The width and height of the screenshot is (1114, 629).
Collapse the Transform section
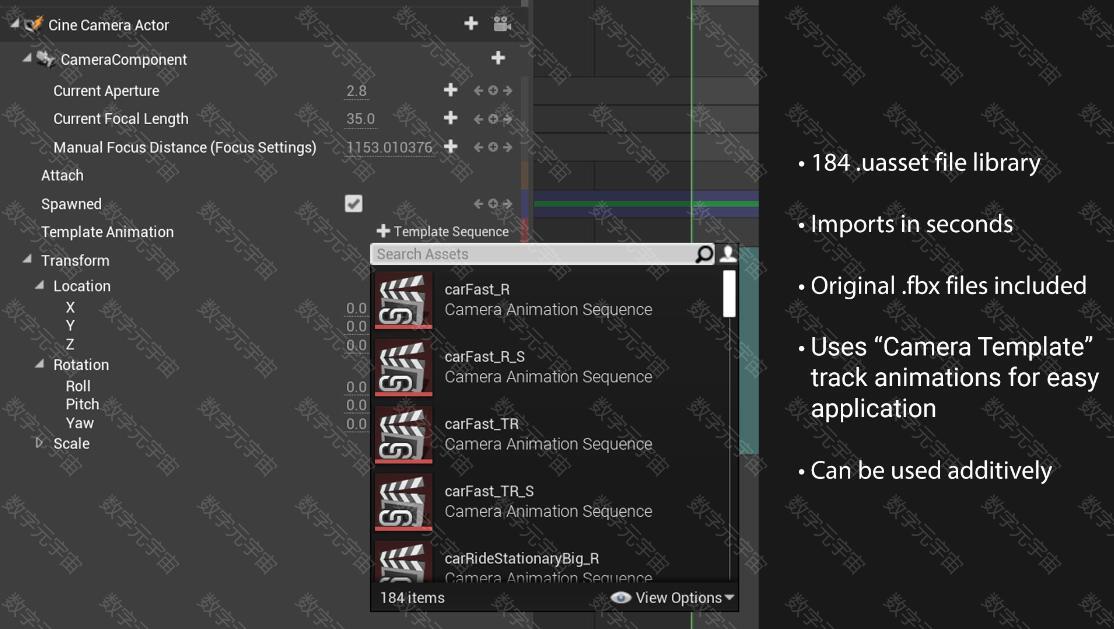(27, 259)
